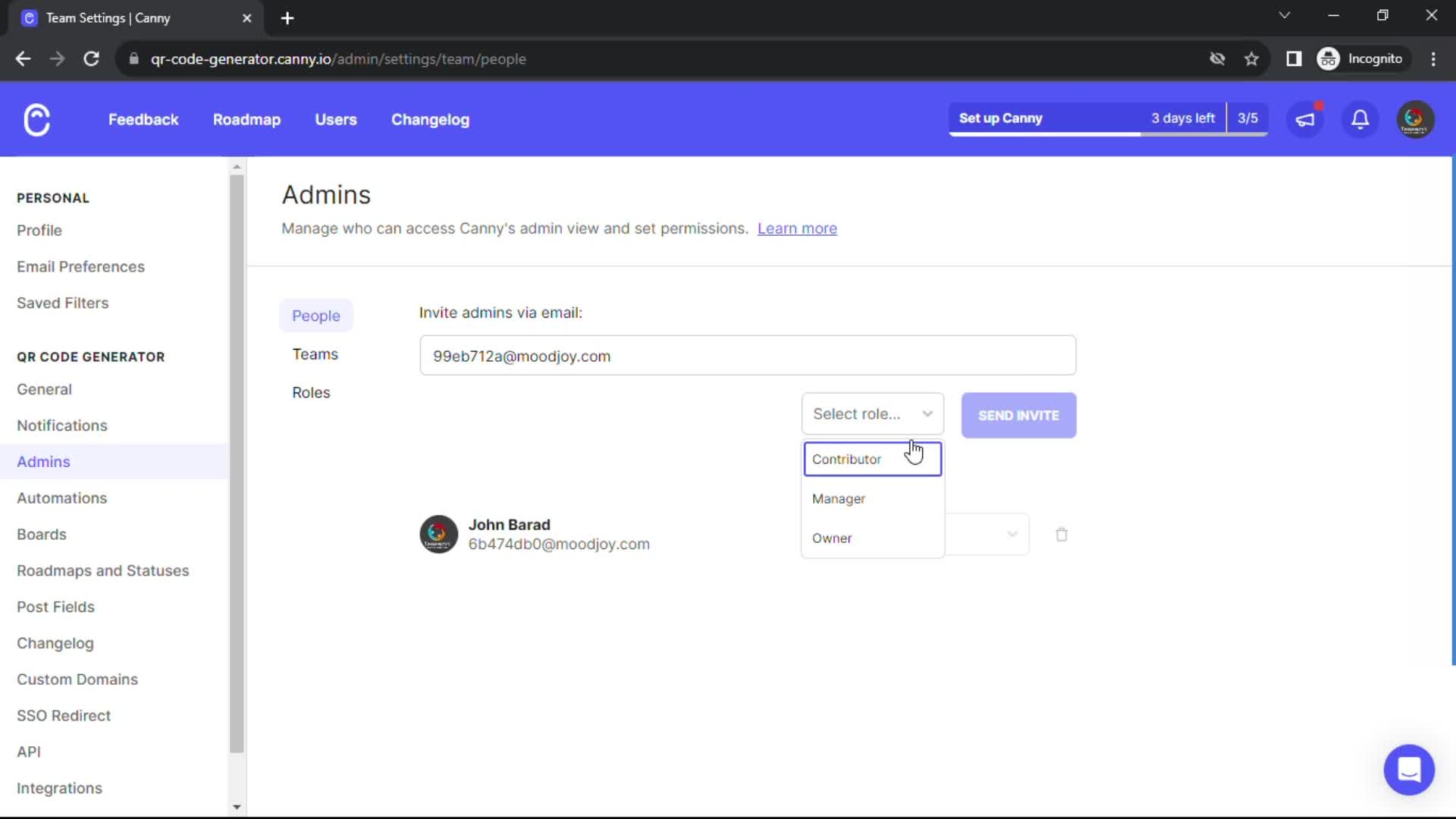The width and height of the screenshot is (1456, 819).
Task: Click the broadcast/megaphone icon in header
Action: [1306, 120]
